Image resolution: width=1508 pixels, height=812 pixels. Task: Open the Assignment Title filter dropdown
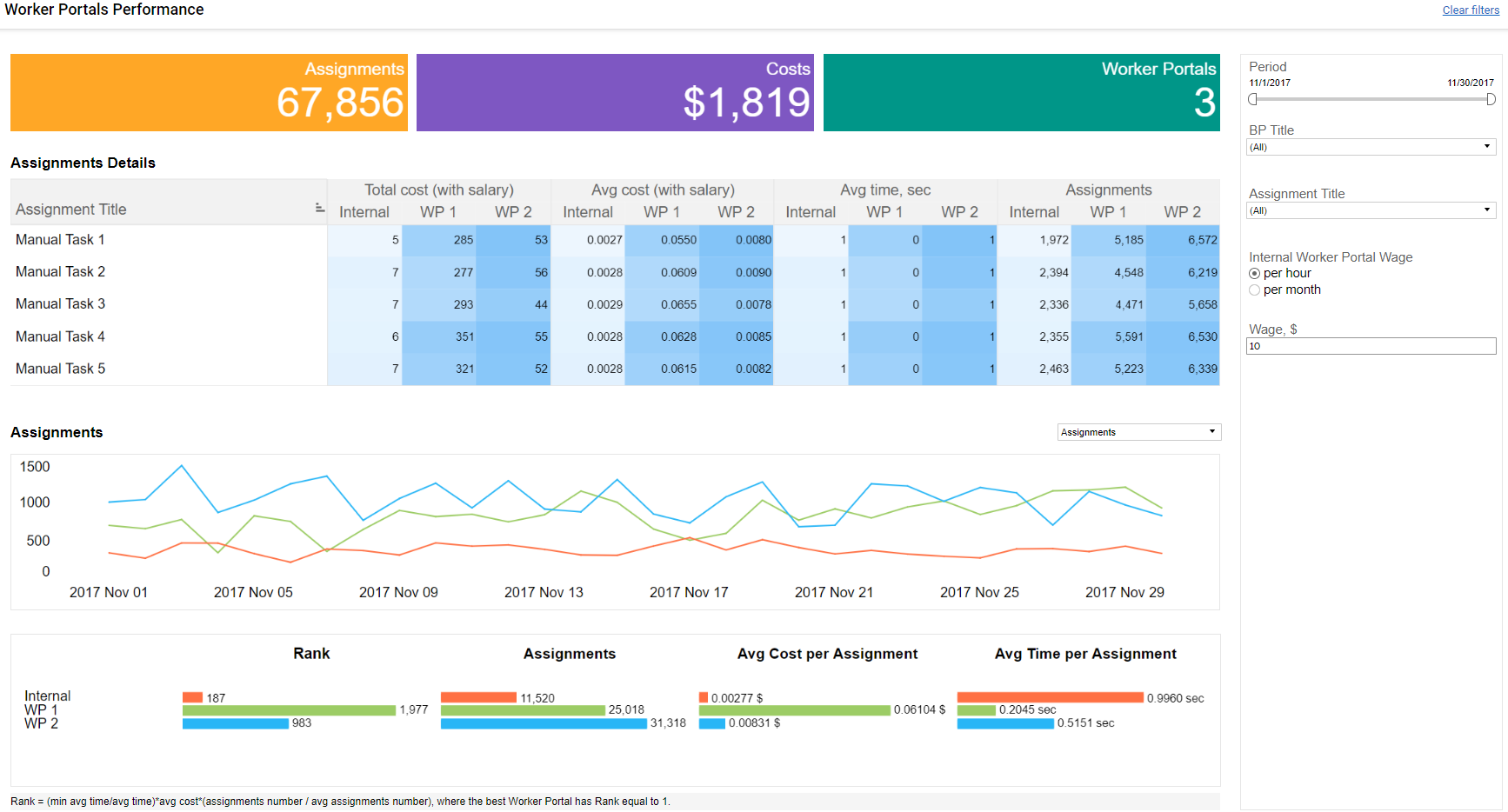pos(1371,210)
